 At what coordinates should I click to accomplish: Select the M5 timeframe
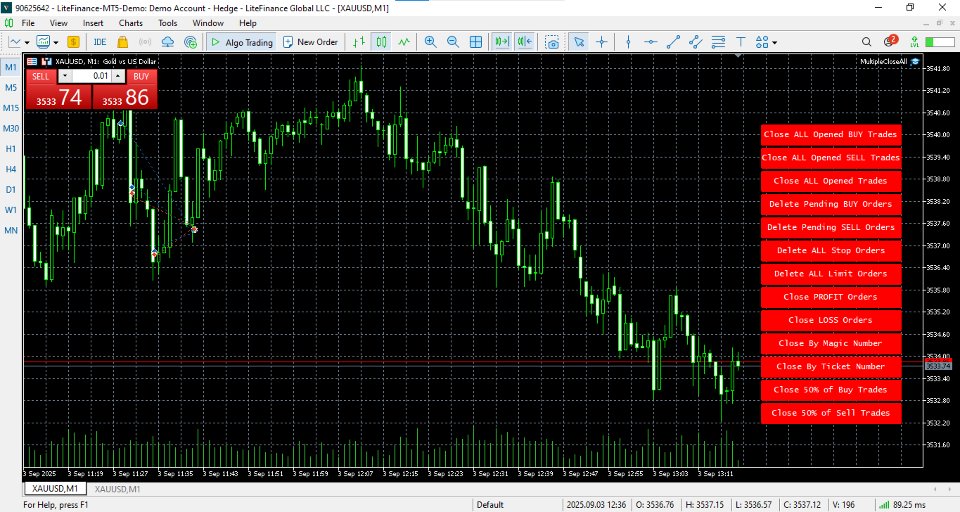tap(11, 88)
